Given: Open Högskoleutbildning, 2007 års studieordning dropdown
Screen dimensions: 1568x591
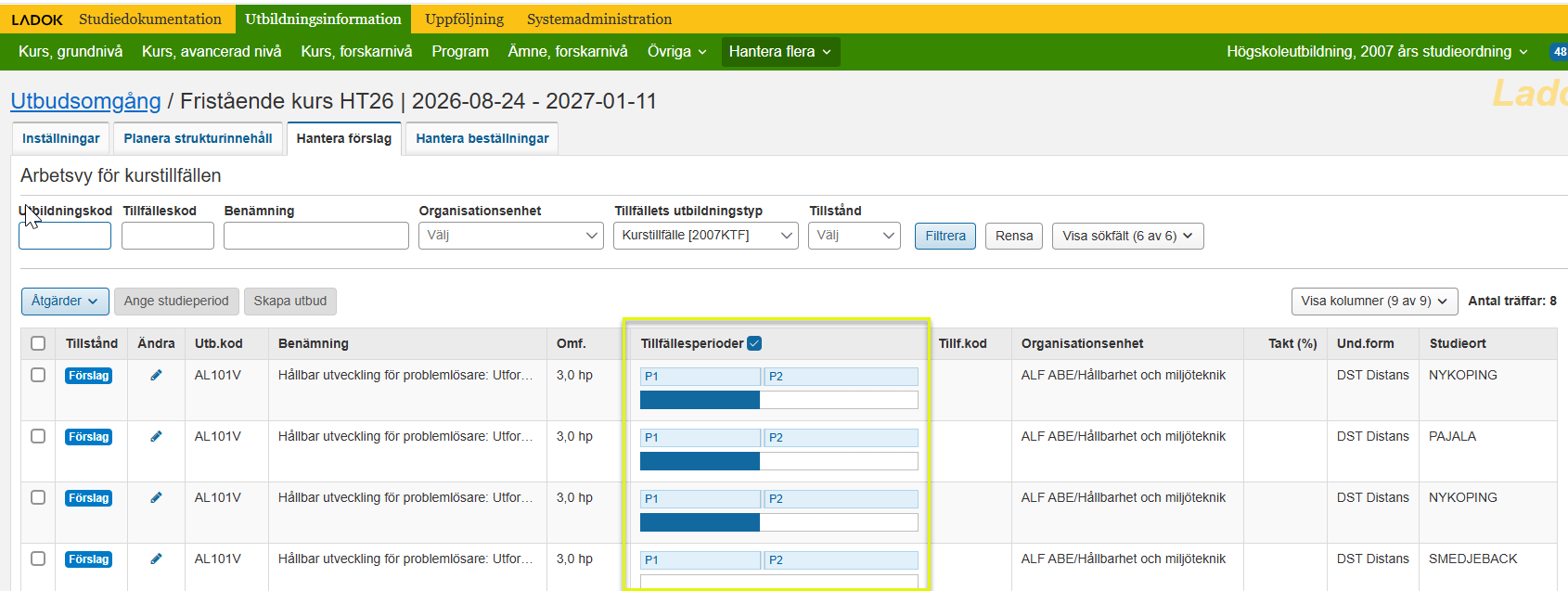Looking at the screenshot, I should (1377, 52).
